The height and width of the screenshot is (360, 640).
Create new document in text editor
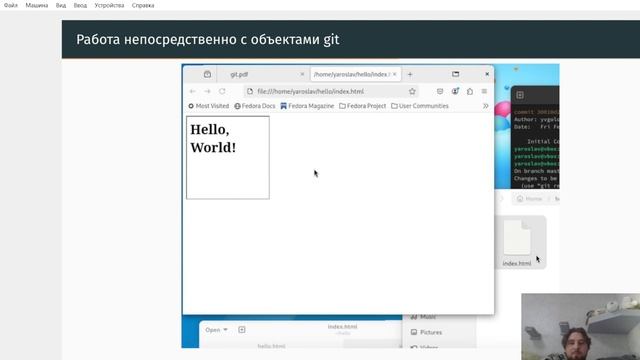(x=242, y=330)
